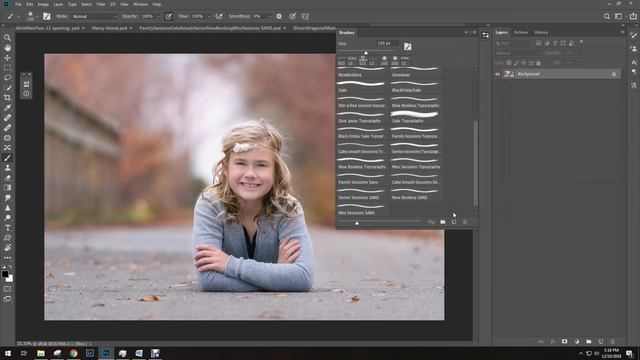Image resolution: width=640 pixels, height=360 pixels.
Task: Click the brush Size slider handle
Action: (366, 53)
